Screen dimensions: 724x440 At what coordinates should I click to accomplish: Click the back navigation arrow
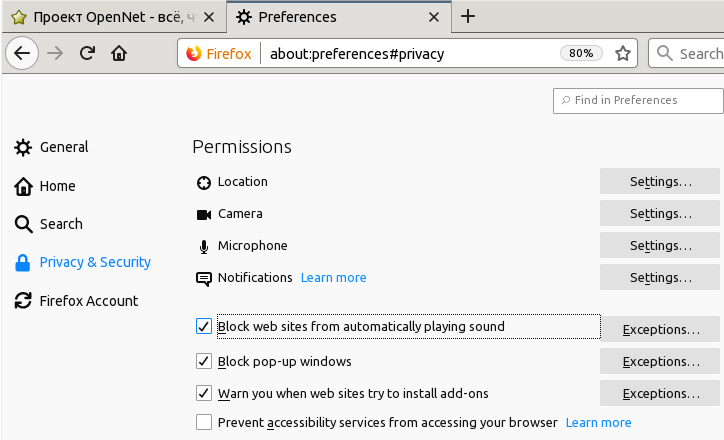pos(24,54)
